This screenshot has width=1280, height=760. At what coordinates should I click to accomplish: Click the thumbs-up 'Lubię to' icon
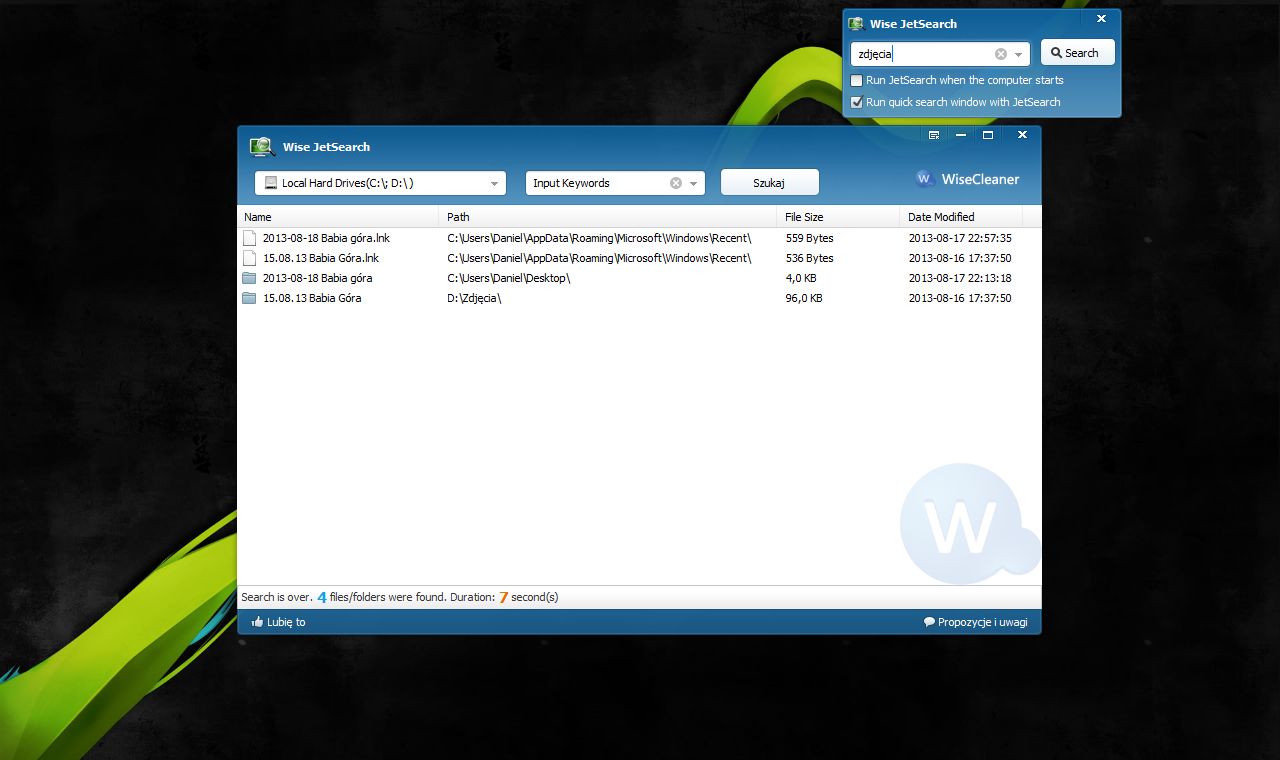pyautogui.click(x=258, y=622)
